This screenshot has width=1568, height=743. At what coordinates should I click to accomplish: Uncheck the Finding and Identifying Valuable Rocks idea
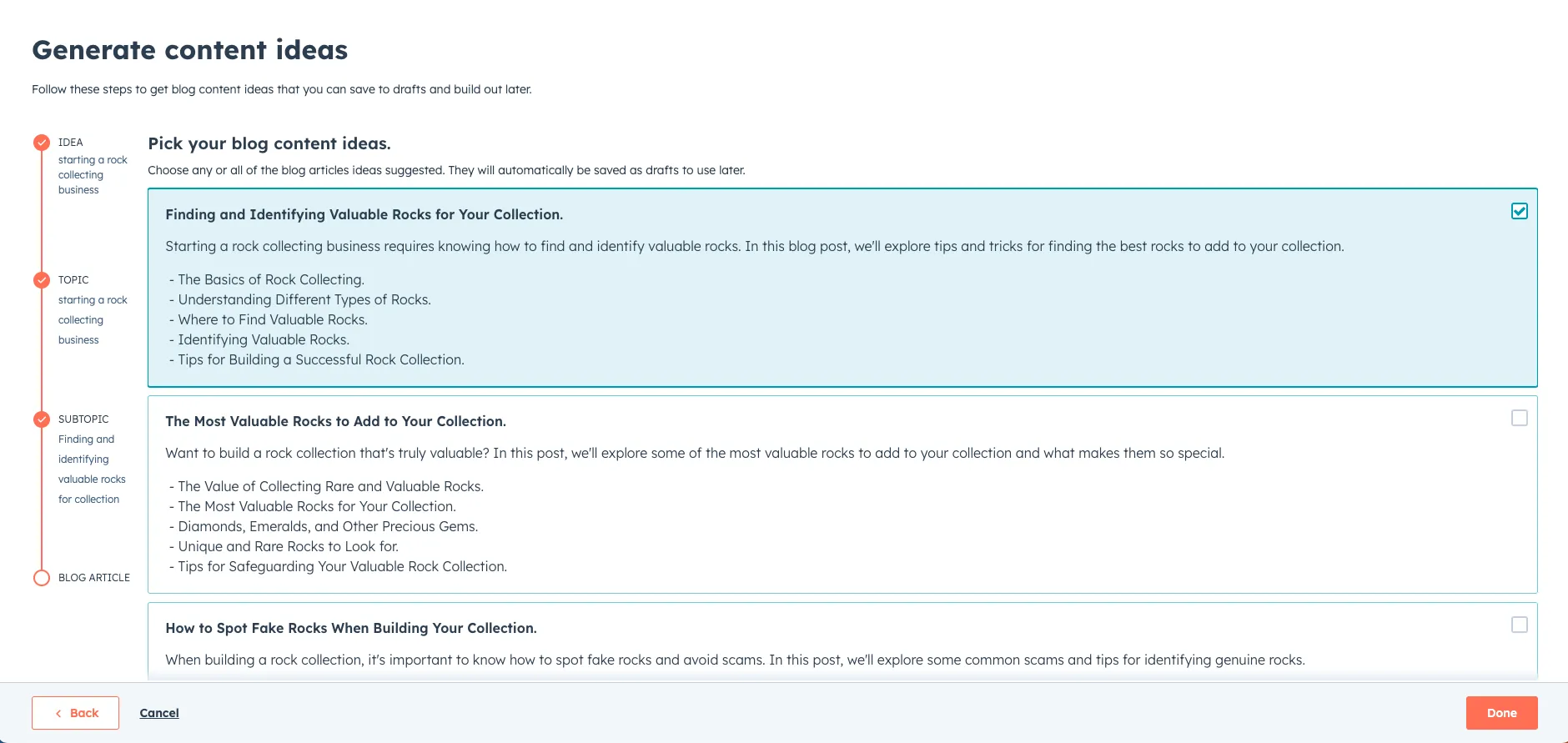click(x=1519, y=212)
